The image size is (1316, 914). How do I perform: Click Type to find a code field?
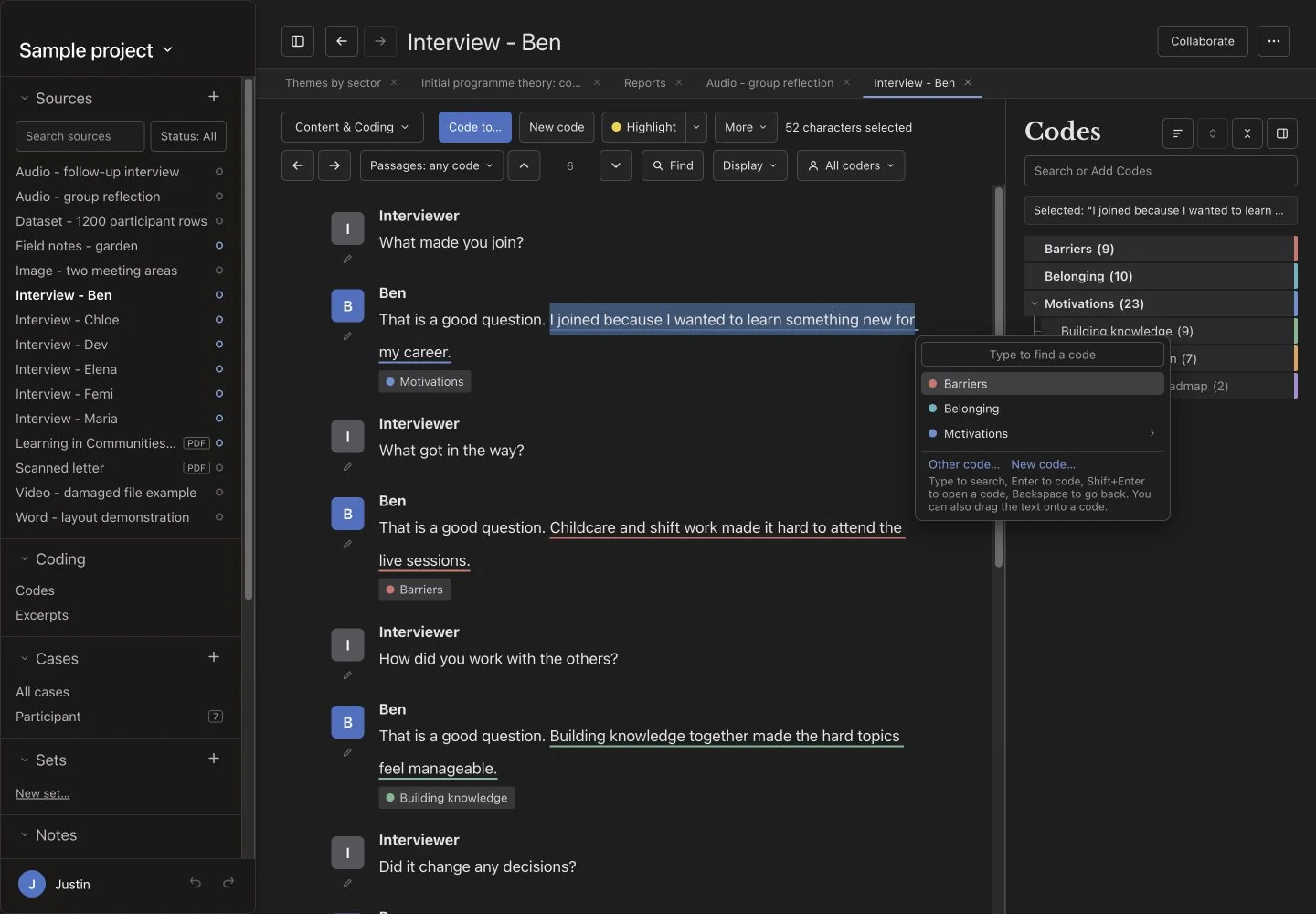click(x=1042, y=355)
